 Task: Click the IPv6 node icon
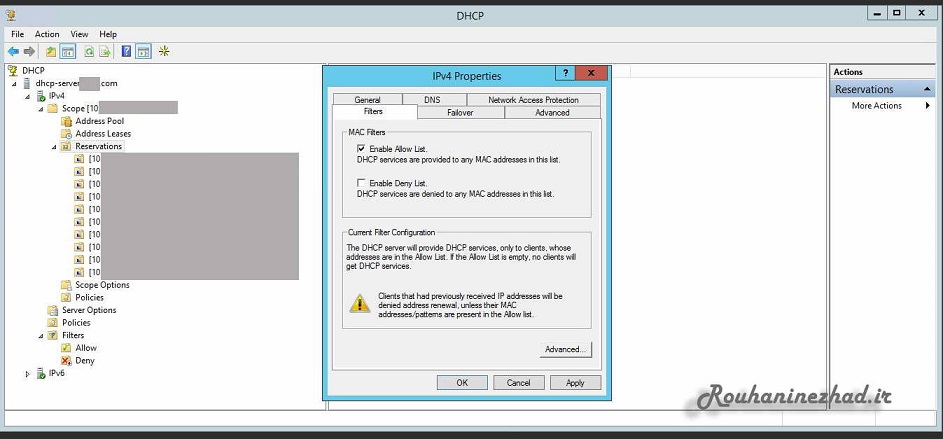coord(41,373)
